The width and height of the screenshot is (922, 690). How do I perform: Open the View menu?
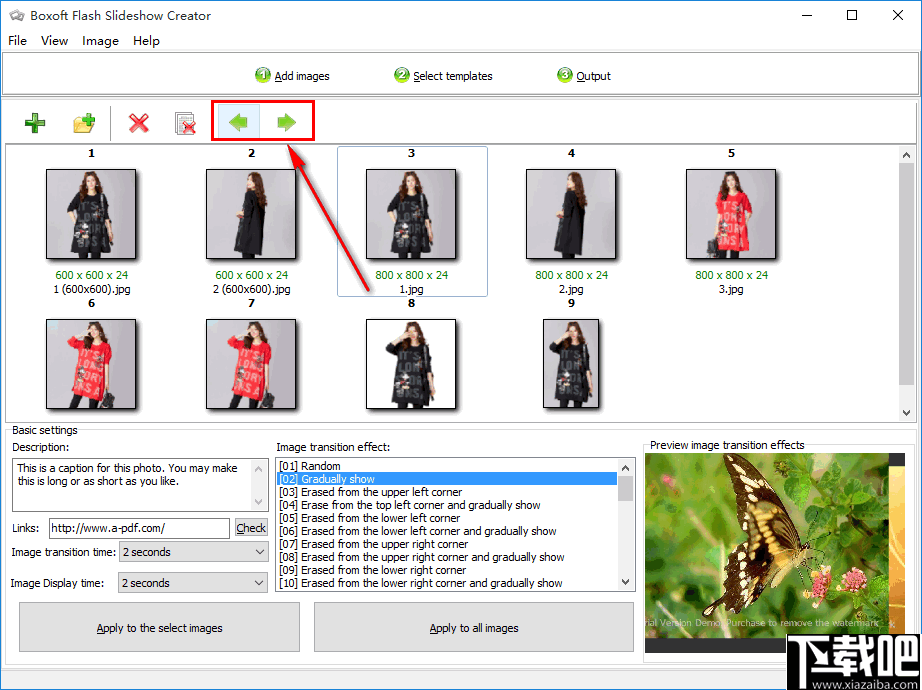54,41
